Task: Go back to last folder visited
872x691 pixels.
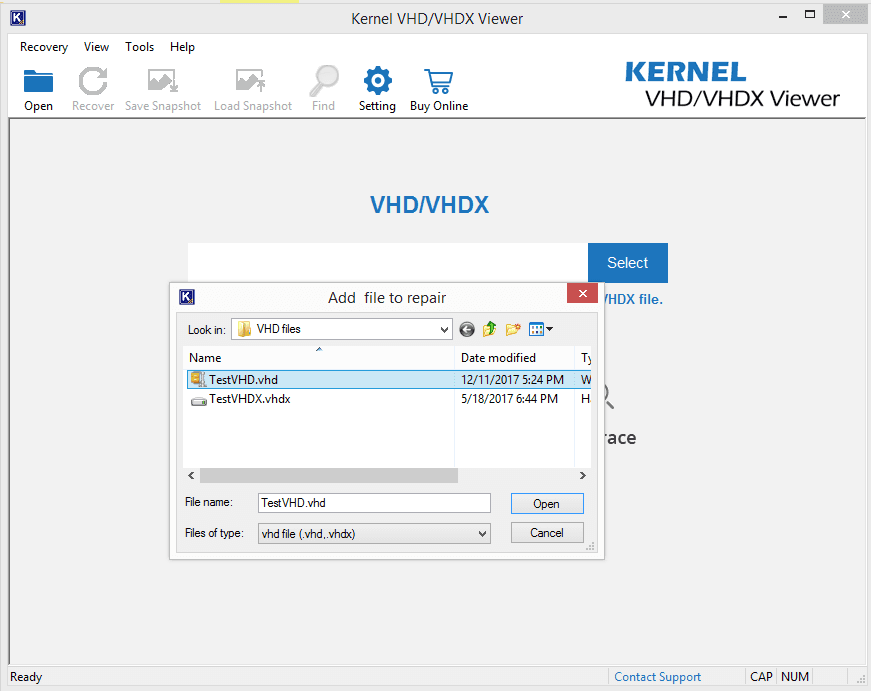Action: [x=467, y=330]
